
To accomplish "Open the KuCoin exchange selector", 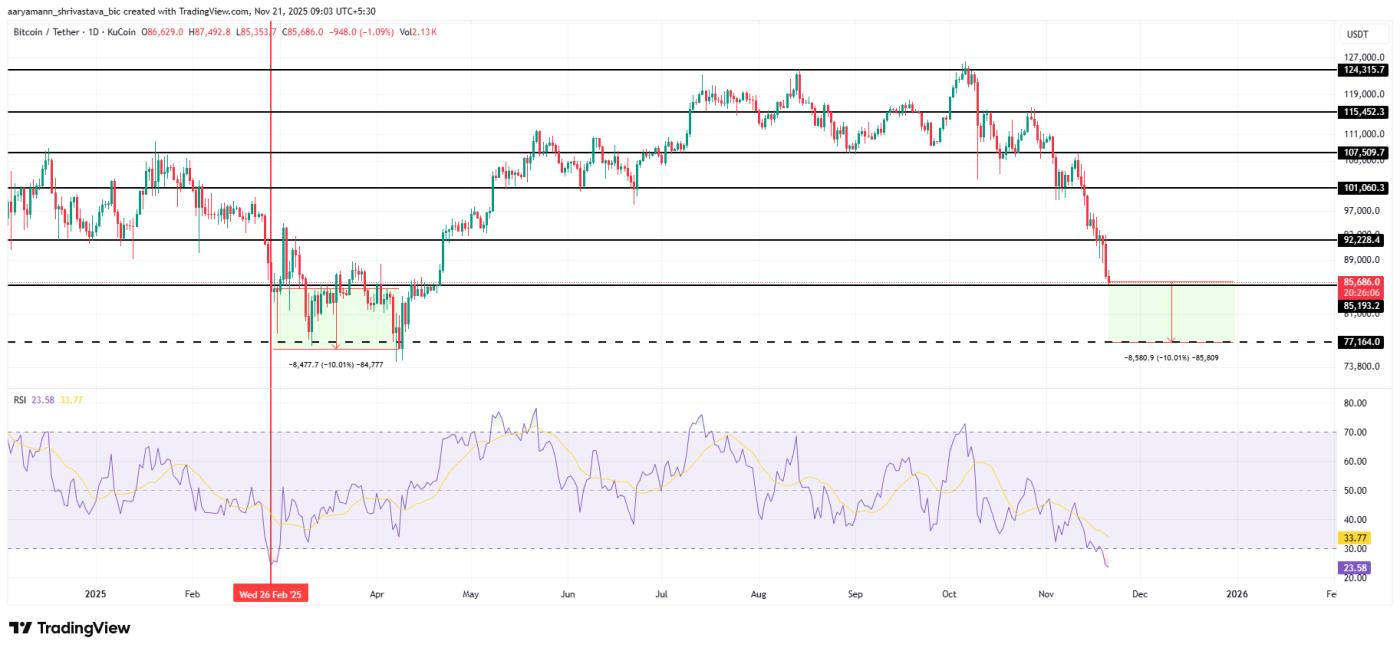I will click(x=120, y=31).
